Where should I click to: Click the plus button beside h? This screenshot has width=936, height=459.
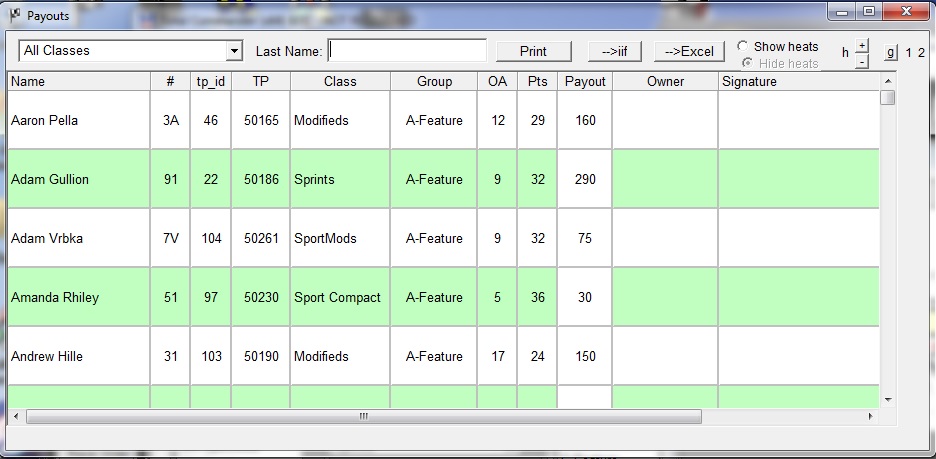pyautogui.click(x=863, y=45)
